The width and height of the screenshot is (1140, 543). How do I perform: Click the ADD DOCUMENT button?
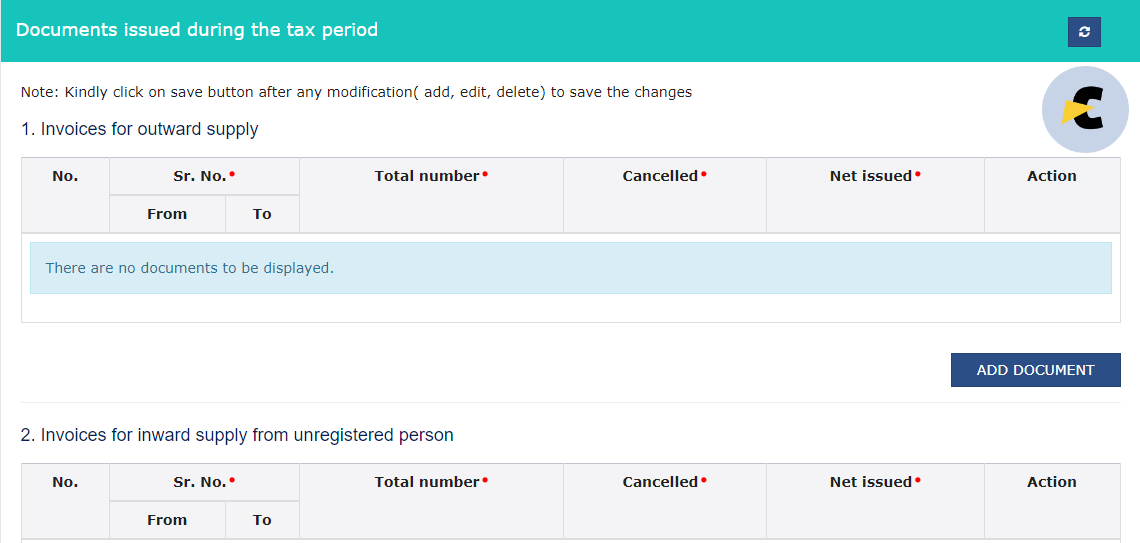(1035, 370)
